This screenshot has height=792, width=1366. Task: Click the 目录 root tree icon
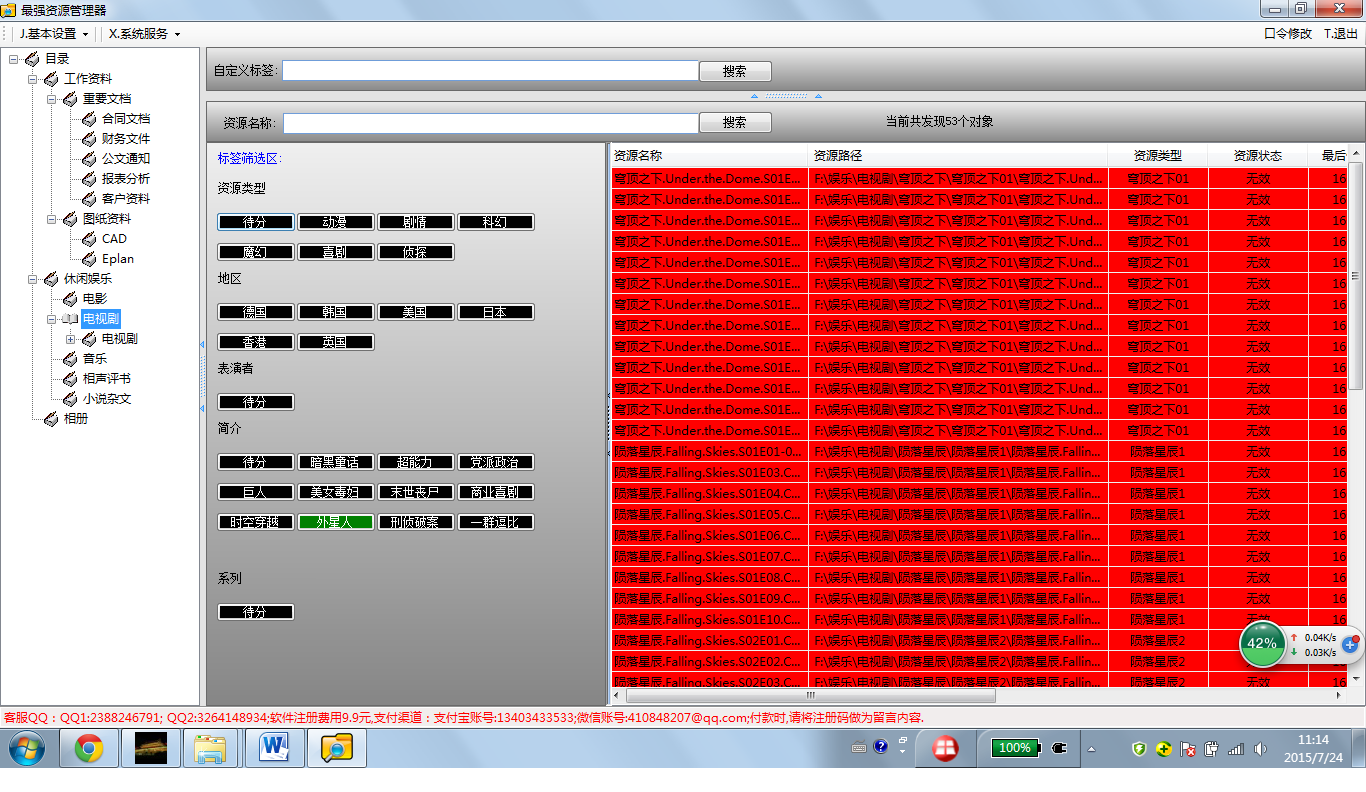coord(32,59)
